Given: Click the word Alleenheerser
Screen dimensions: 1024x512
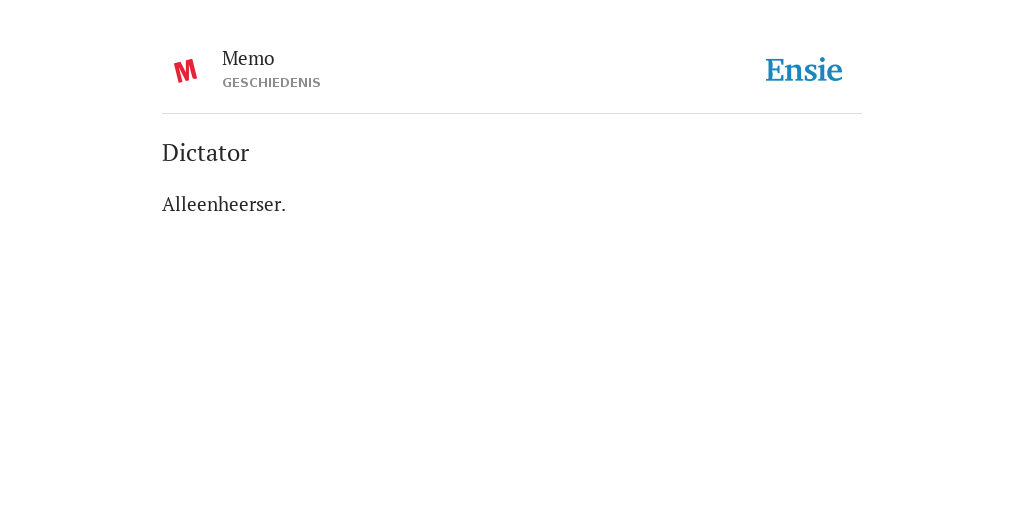Looking at the screenshot, I should (221, 204).
